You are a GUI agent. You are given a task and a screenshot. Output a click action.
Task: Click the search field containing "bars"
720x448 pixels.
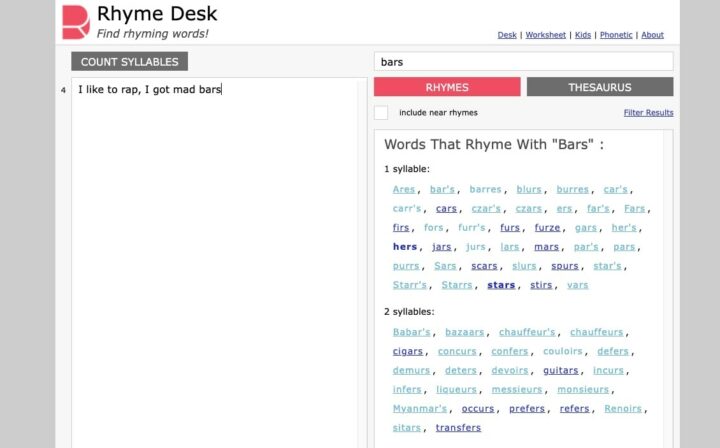click(x=523, y=62)
